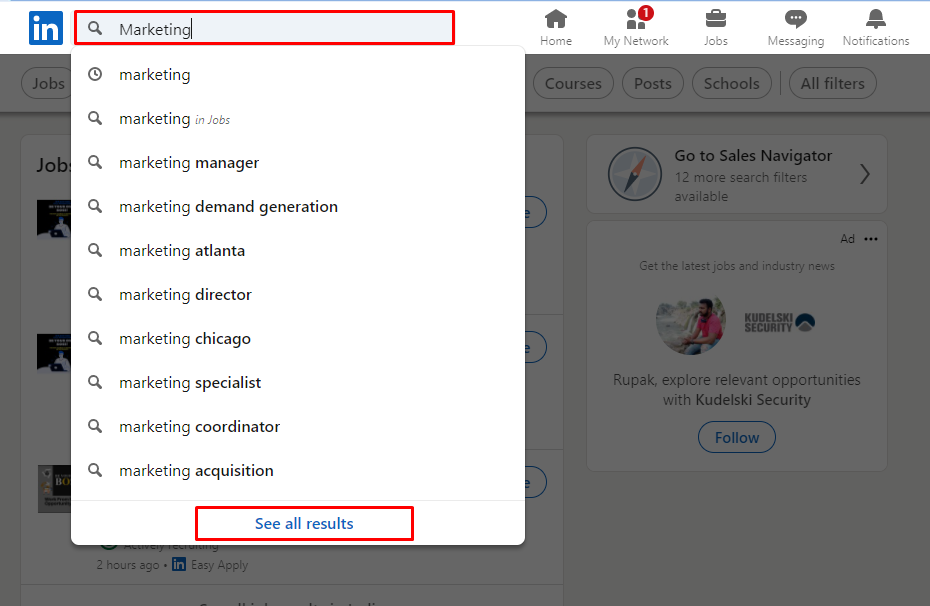Open the All filters button
Viewport: 930px width, 606px height.
(x=833, y=84)
